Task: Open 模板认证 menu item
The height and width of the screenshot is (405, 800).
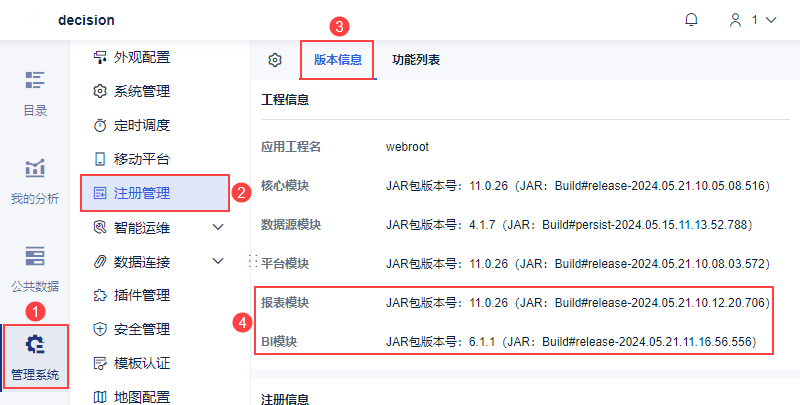Action: [141, 363]
